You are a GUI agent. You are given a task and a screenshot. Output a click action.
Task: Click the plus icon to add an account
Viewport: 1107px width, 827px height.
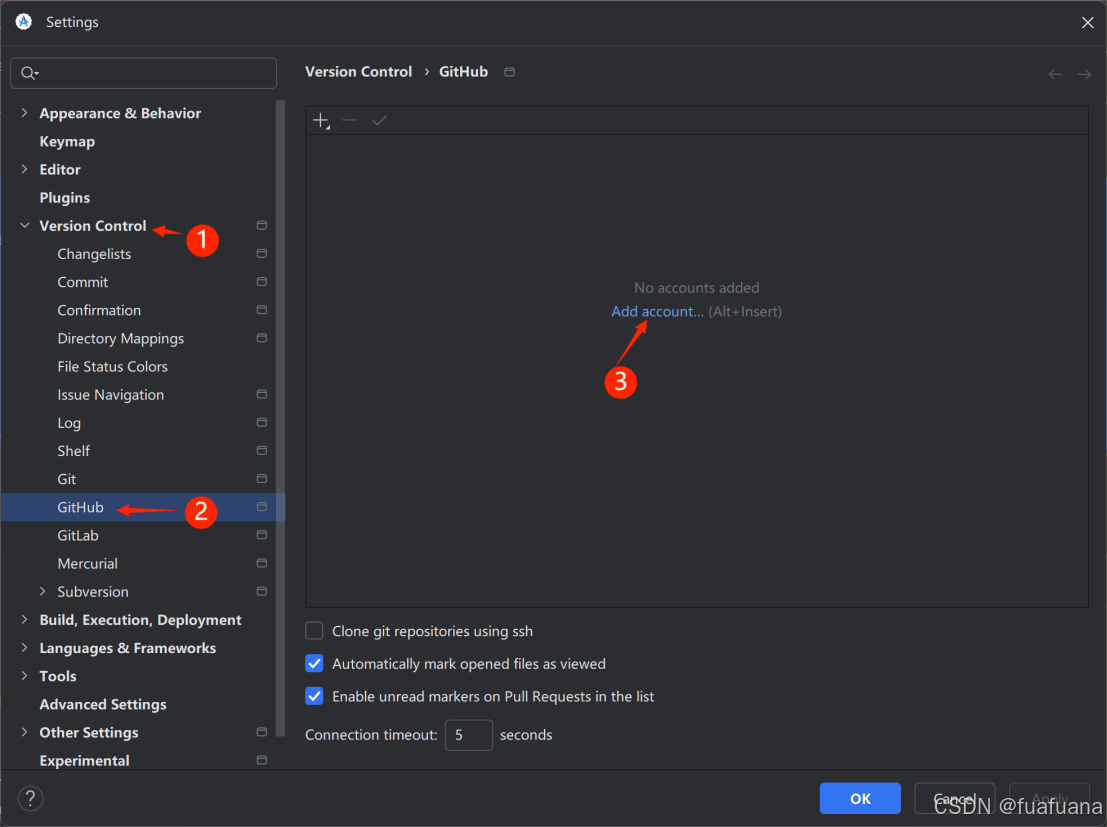tap(320, 120)
